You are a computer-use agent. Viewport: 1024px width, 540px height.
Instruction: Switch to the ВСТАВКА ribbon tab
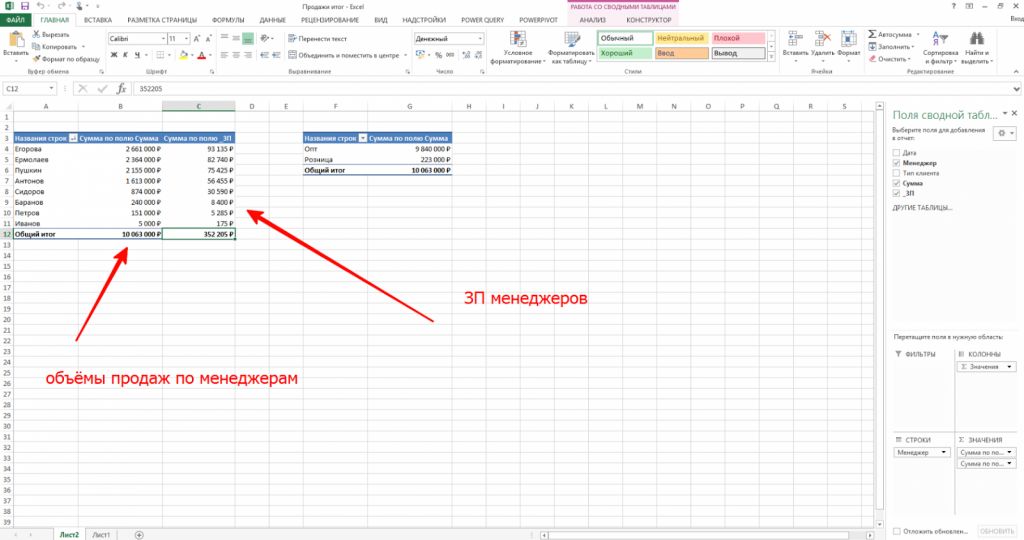coord(98,20)
